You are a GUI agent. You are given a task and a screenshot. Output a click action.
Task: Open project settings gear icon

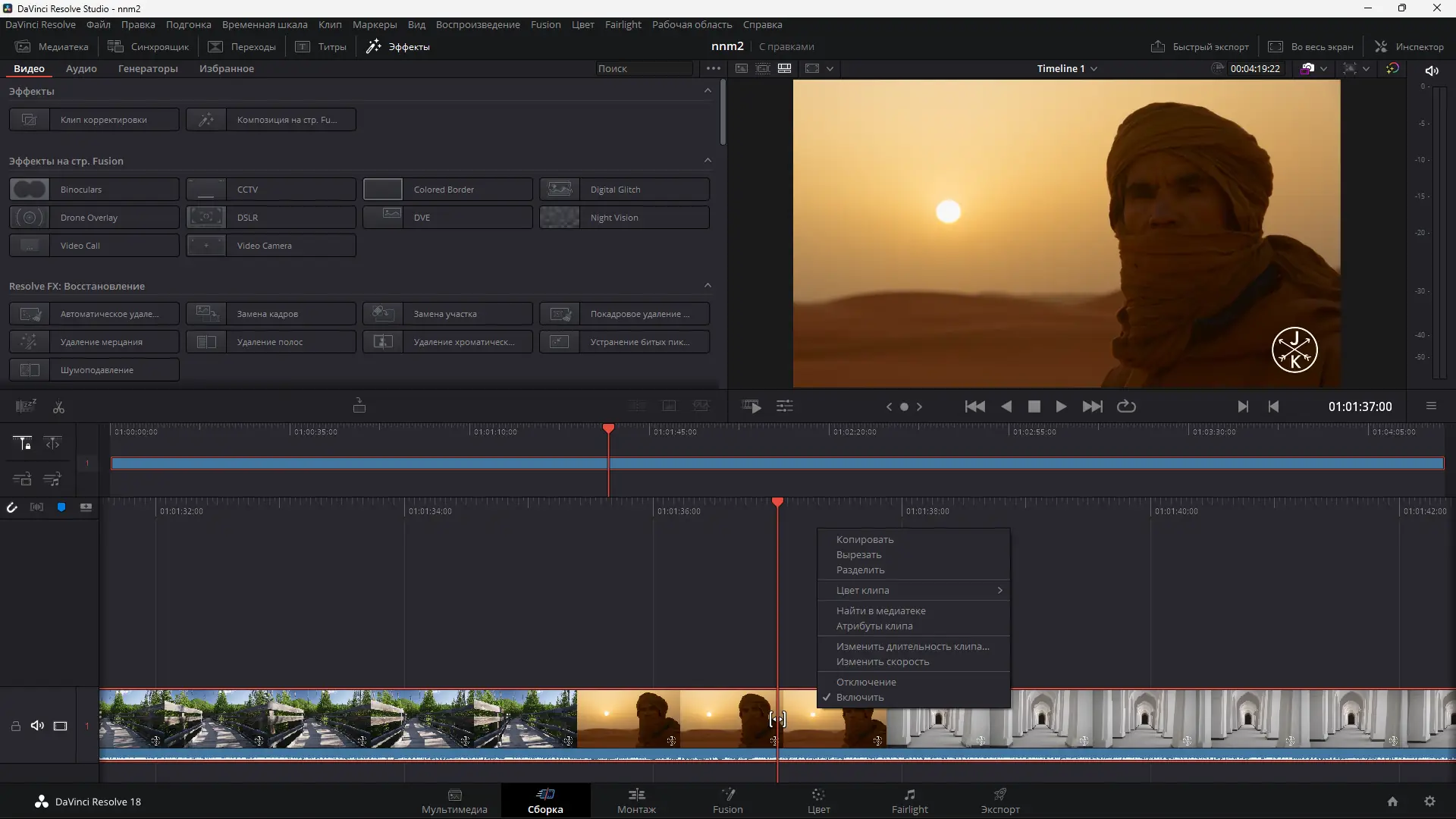pyautogui.click(x=1429, y=802)
